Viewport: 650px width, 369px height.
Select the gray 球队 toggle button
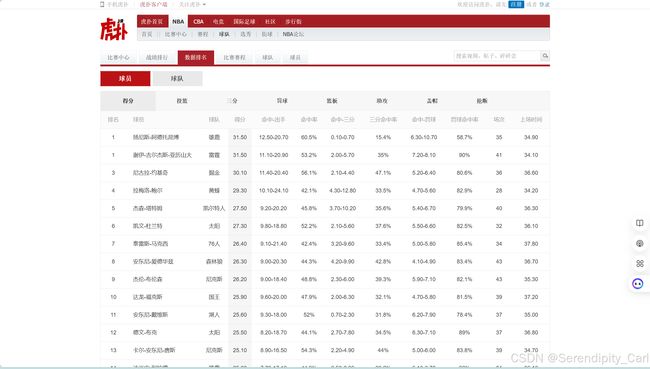click(x=177, y=78)
